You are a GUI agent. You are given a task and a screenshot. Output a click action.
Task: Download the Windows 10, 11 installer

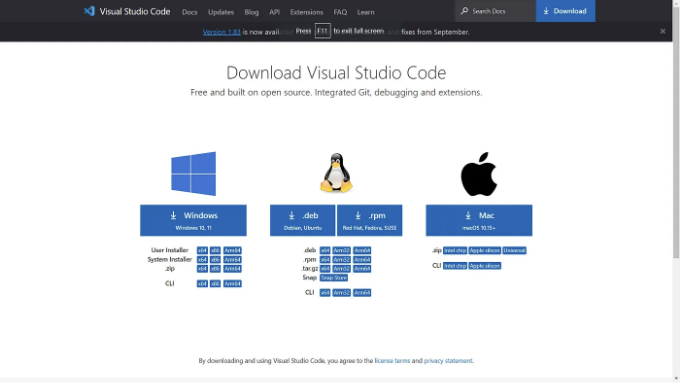coord(193,220)
